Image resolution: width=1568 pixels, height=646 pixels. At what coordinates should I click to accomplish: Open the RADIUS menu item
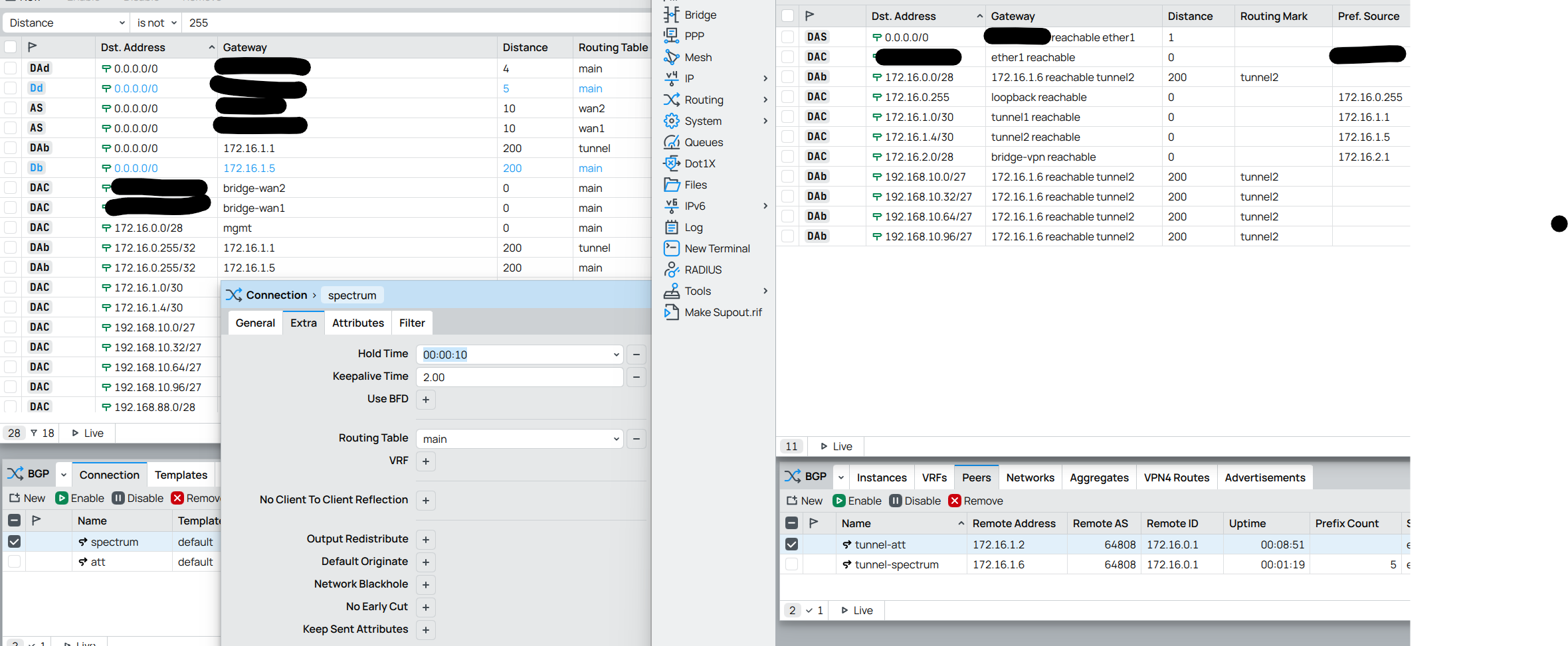point(703,270)
